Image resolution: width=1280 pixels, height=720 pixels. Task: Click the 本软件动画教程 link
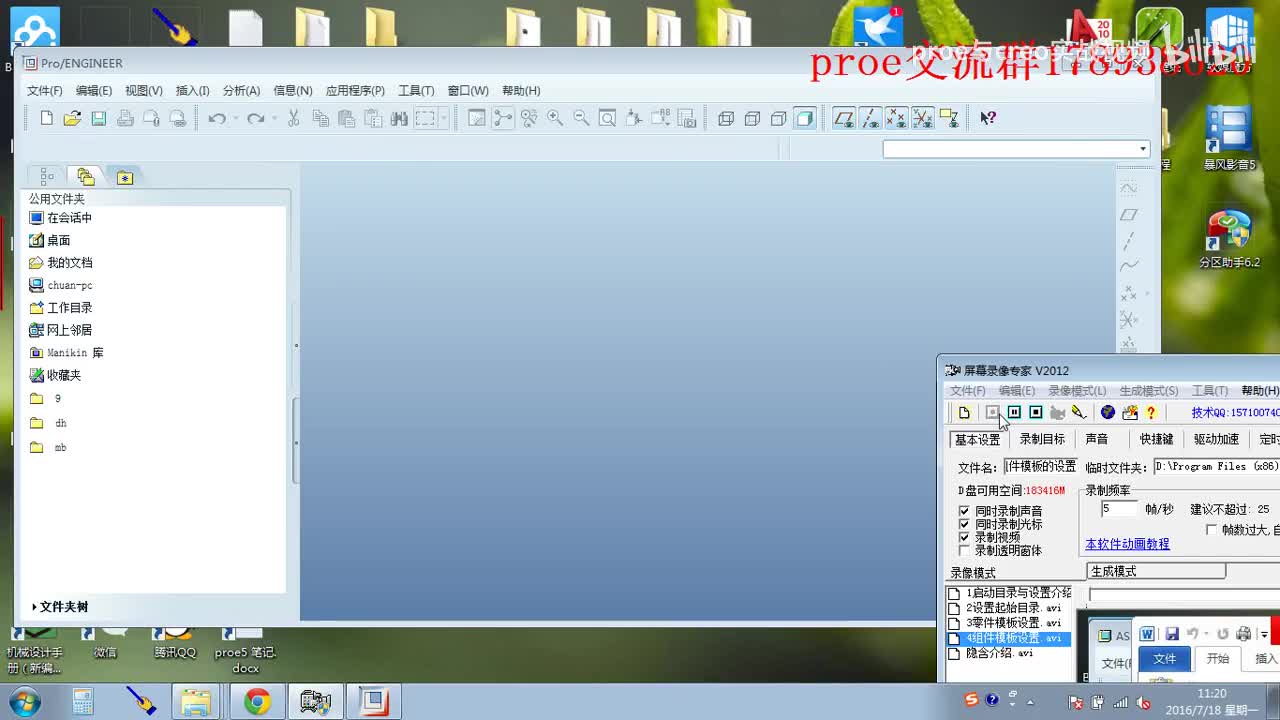click(x=1127, y=544)
